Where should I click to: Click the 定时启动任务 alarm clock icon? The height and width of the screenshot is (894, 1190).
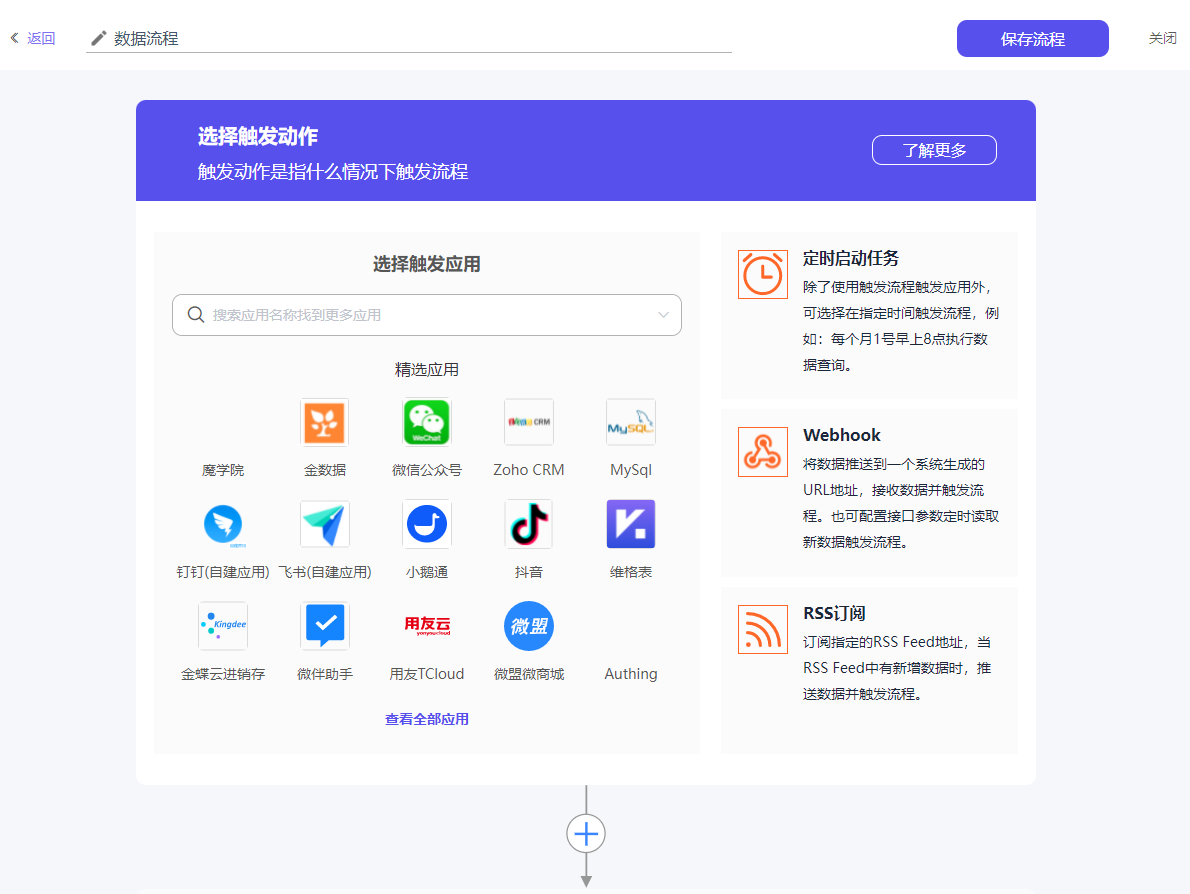coord(763,274)
